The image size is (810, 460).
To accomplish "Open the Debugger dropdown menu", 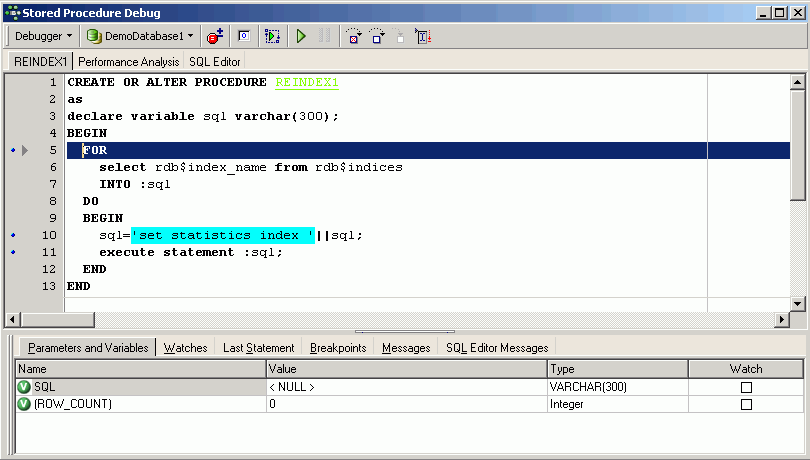I will [43, 36].
